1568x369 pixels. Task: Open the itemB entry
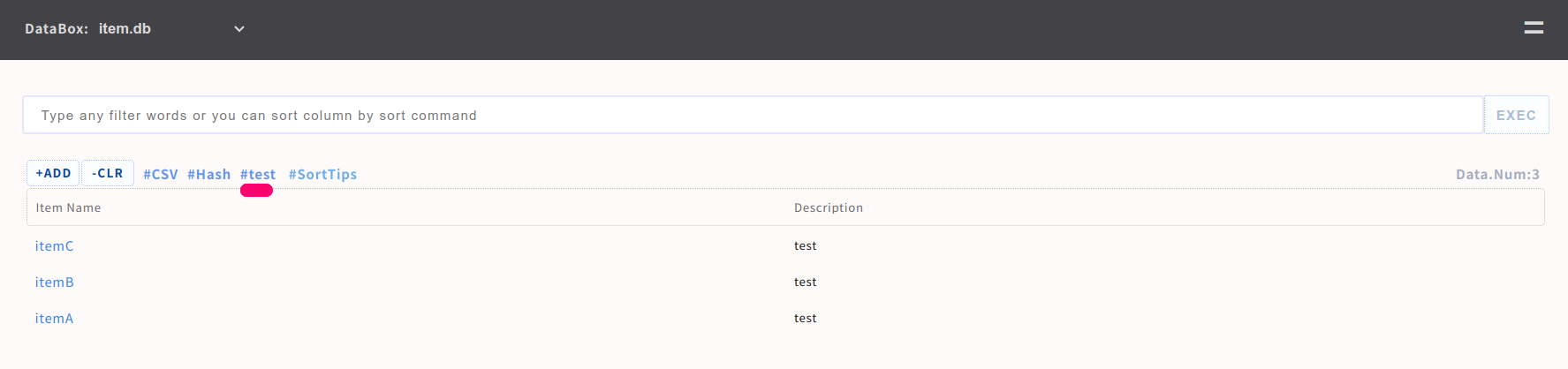click(x=55, y=282)
